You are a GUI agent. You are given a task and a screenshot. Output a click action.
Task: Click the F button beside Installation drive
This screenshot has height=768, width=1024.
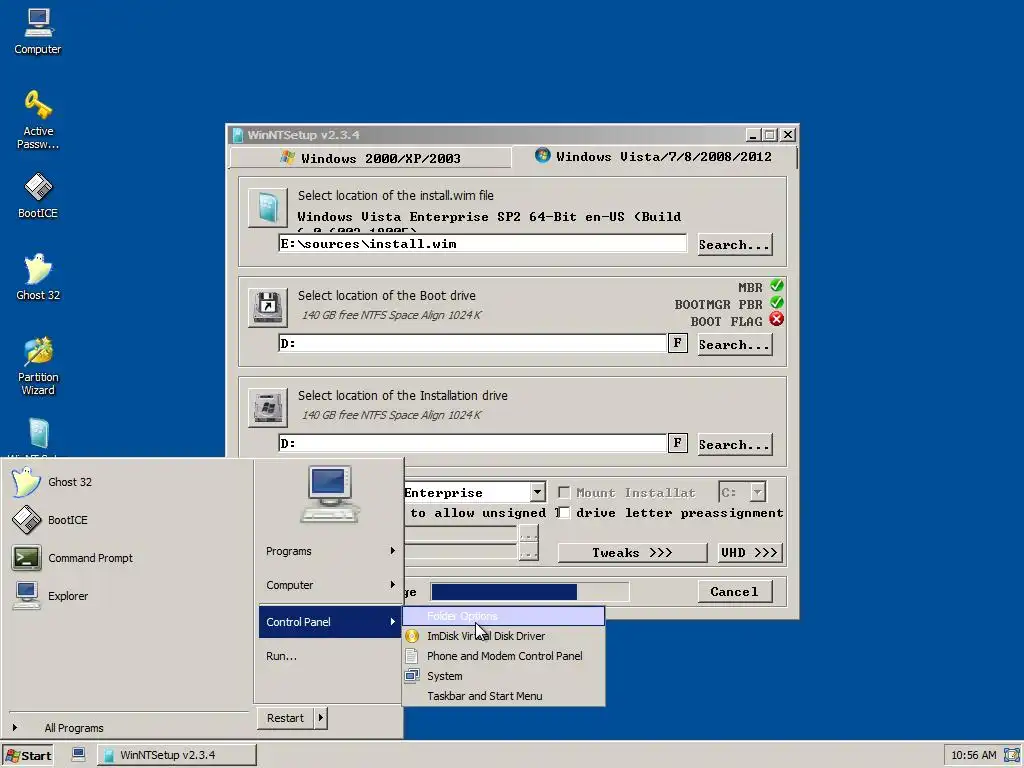point(677,443)
